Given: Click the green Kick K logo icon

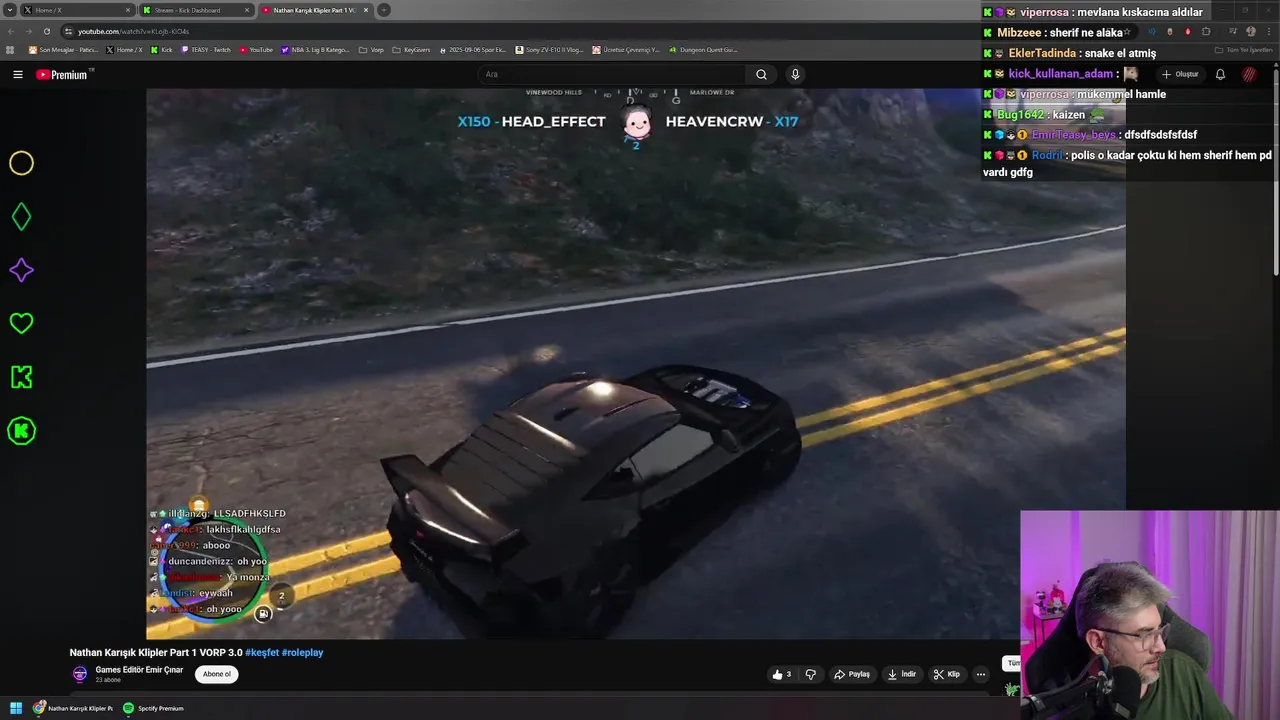Looking at the screenshot, I should point(21,377).
